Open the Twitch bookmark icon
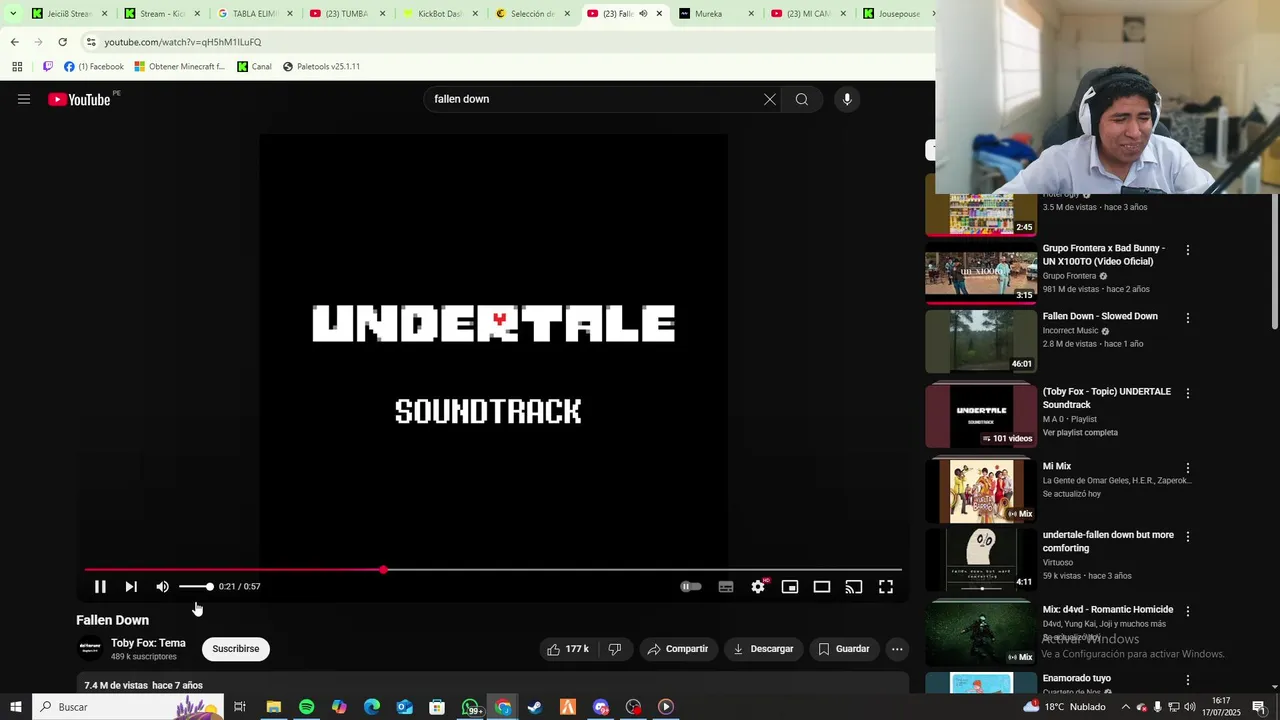 point(47,67)
